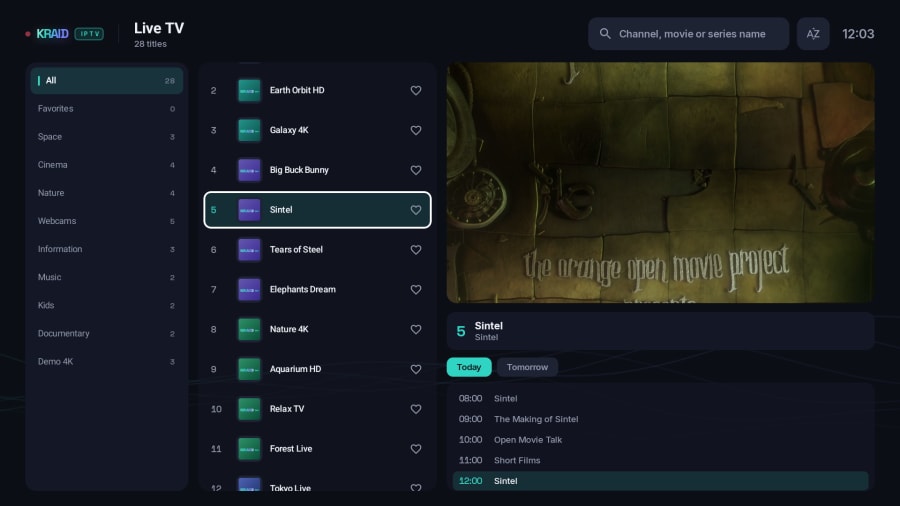Screen dimensions: 900x506
Task: Click the Big Buck Bunny channel logo
Action: (249, 170)
